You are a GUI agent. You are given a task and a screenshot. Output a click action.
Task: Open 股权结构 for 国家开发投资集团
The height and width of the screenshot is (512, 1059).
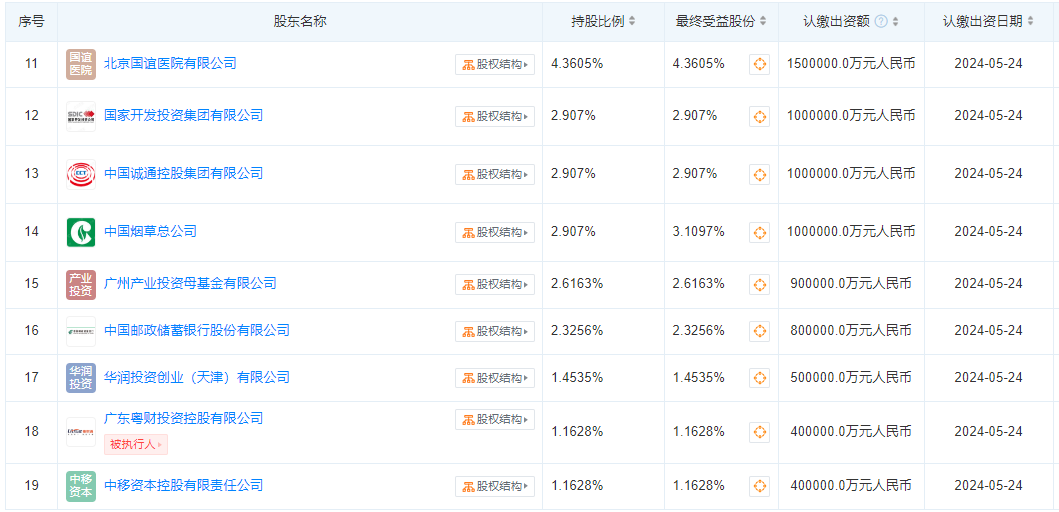tap(495, 116)
